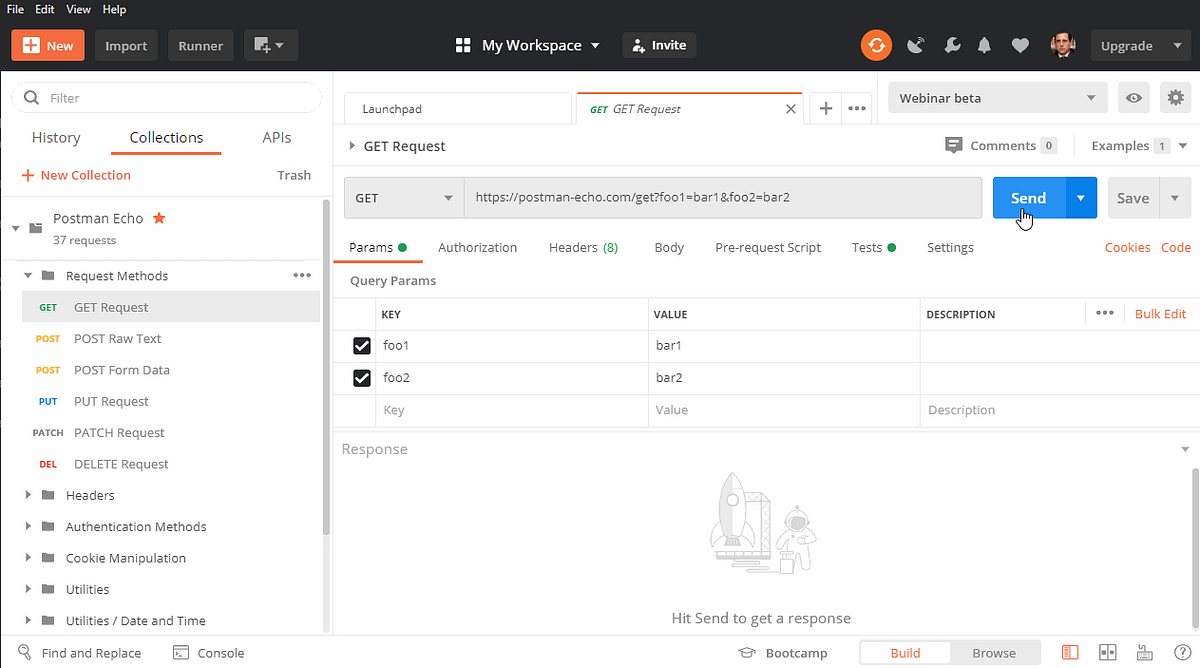Uncheck the foo1 query parameter

tap(361, 346)
